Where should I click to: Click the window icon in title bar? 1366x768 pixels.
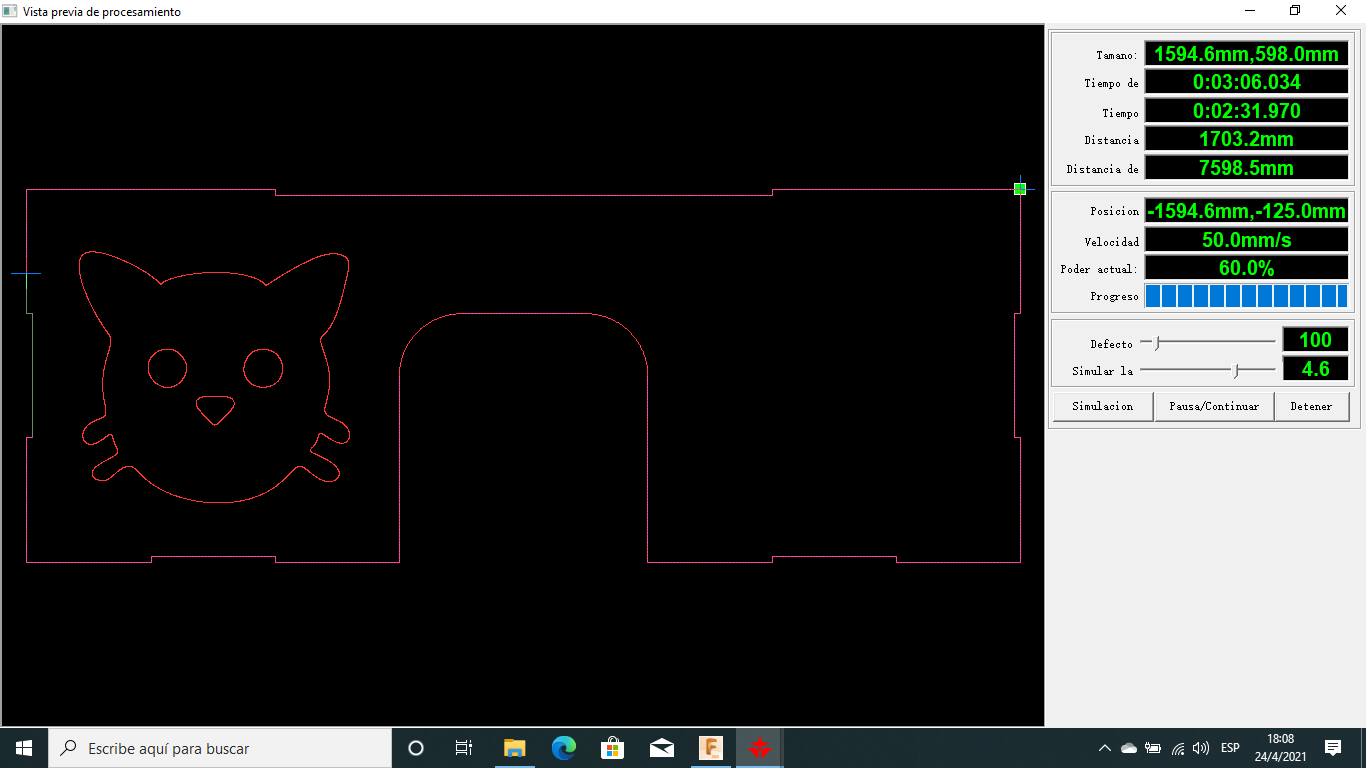(10, 11)
